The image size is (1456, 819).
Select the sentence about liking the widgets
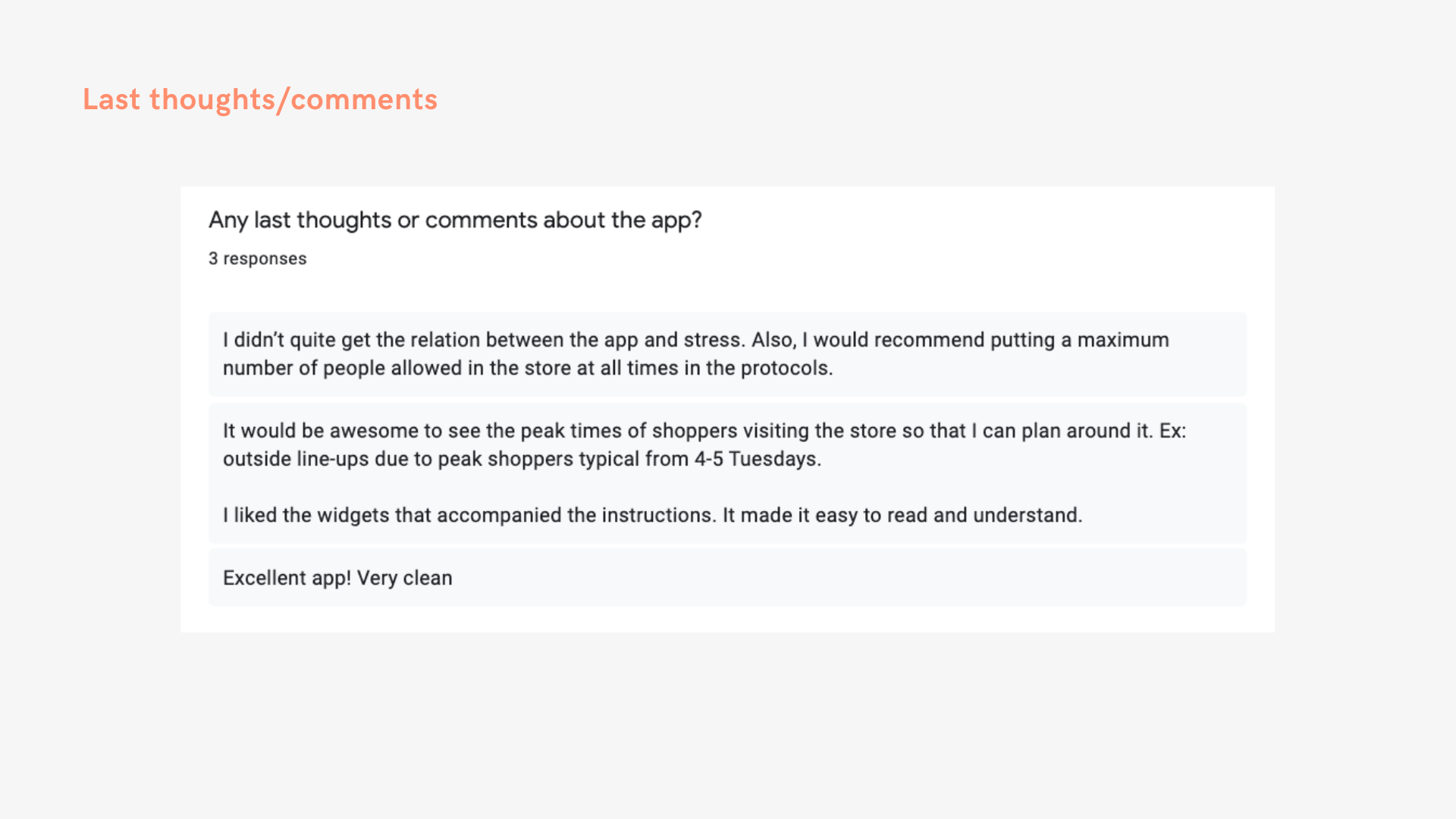pyautogui.click(x=652, y=515)
